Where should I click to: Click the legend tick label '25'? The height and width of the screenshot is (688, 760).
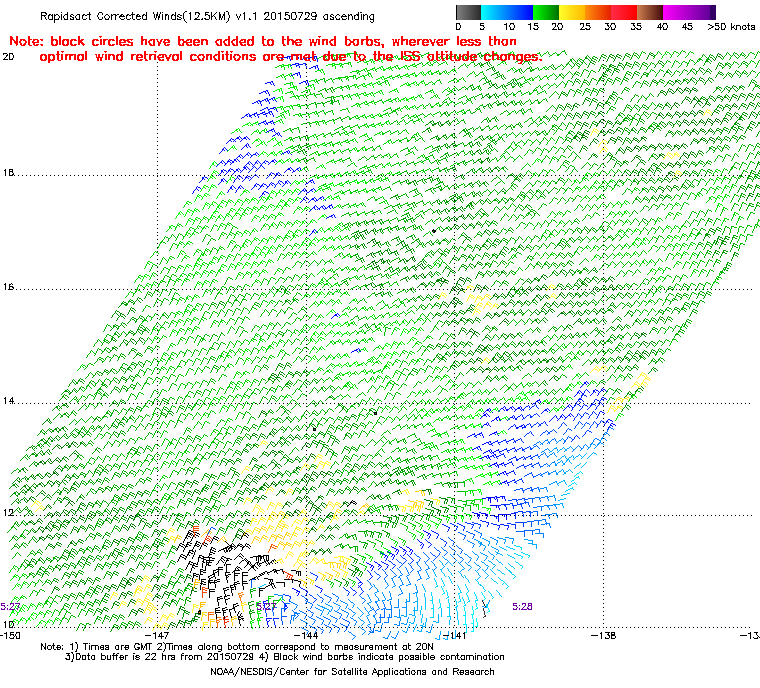click(x=585, y=27)
